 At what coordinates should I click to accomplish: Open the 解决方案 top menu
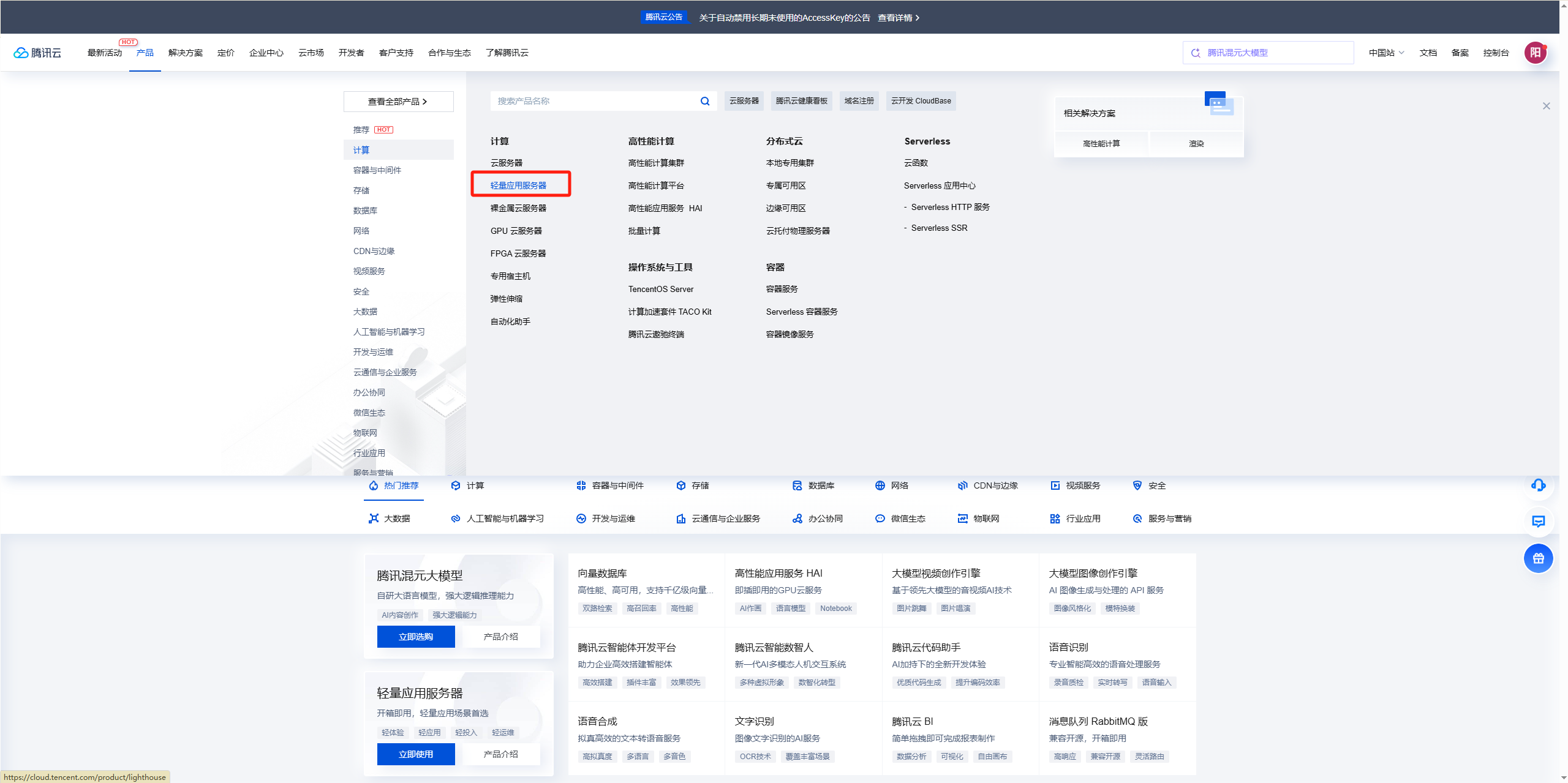185,53
